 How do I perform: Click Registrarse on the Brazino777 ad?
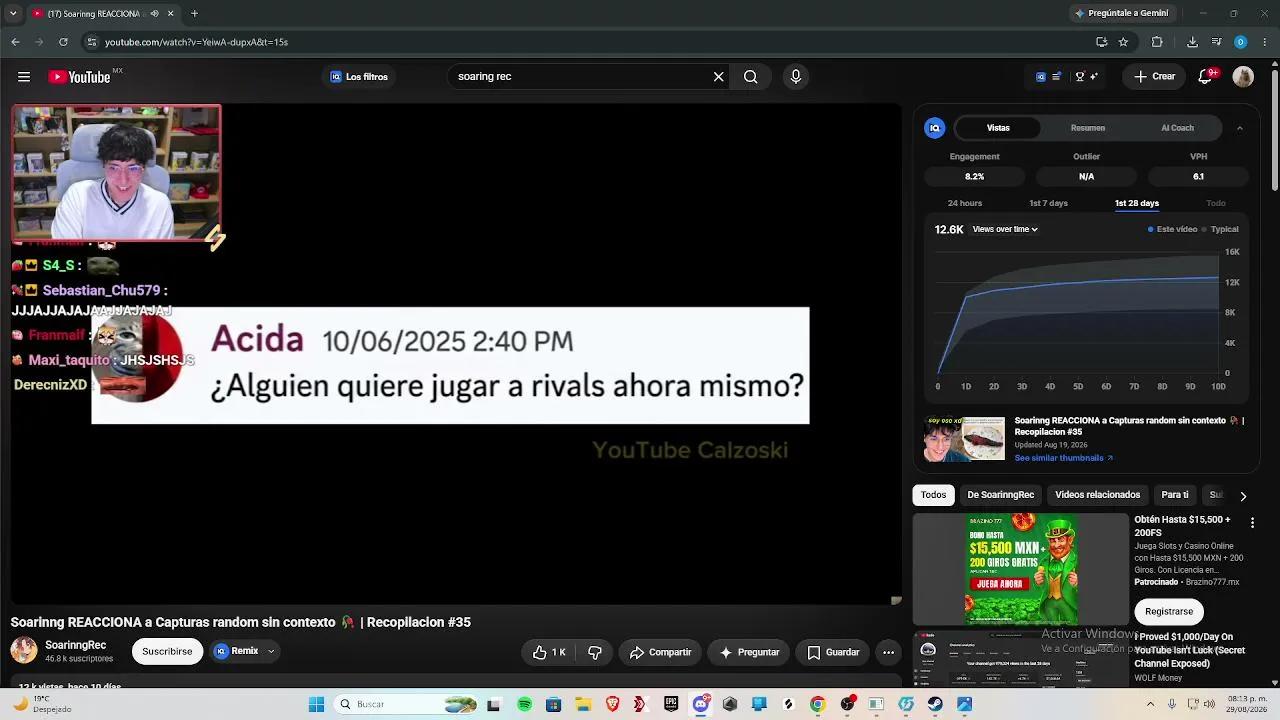click(x=1169, y=611)
